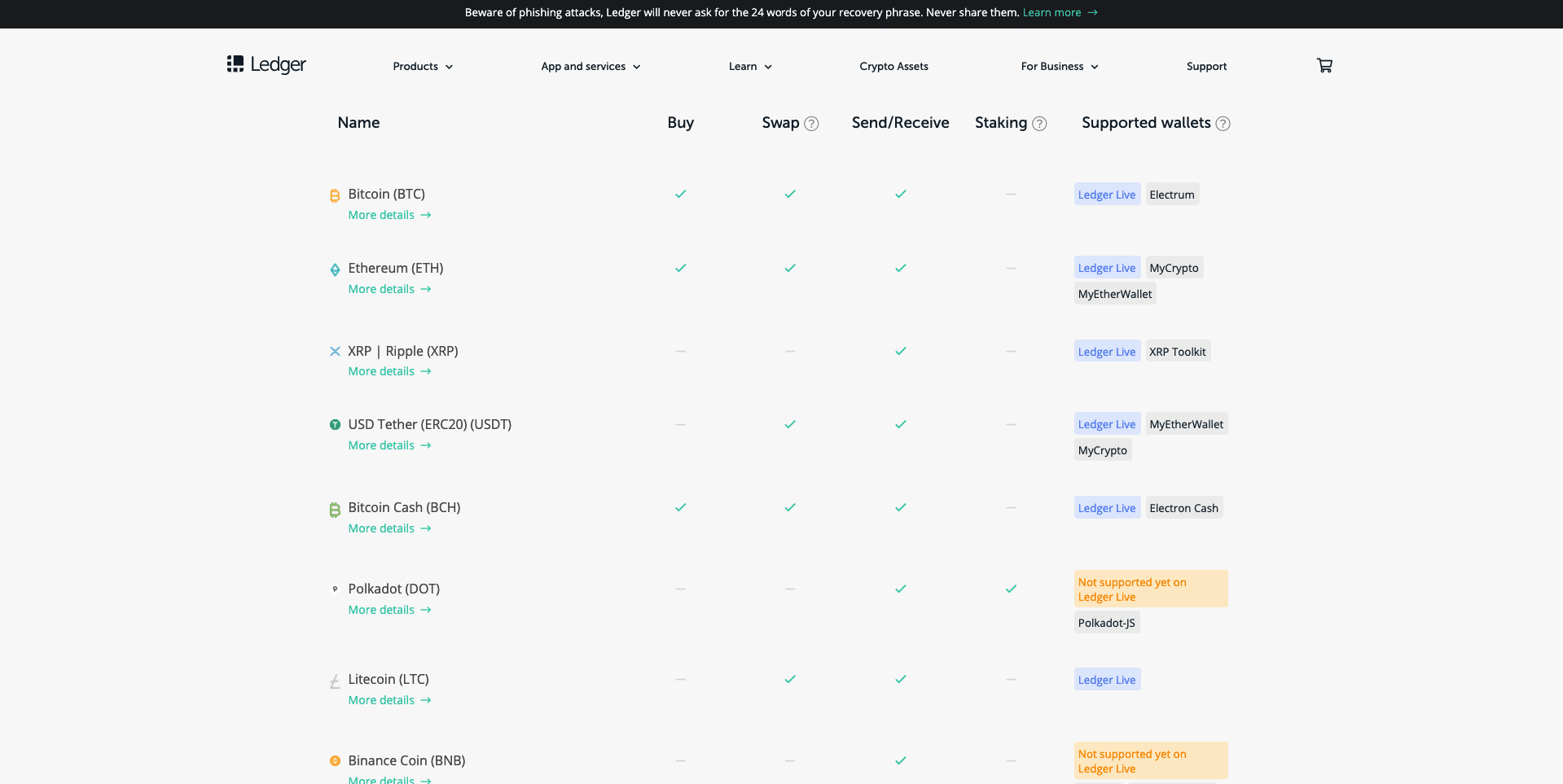Click the Send/Receive column header

click(901, 123)
